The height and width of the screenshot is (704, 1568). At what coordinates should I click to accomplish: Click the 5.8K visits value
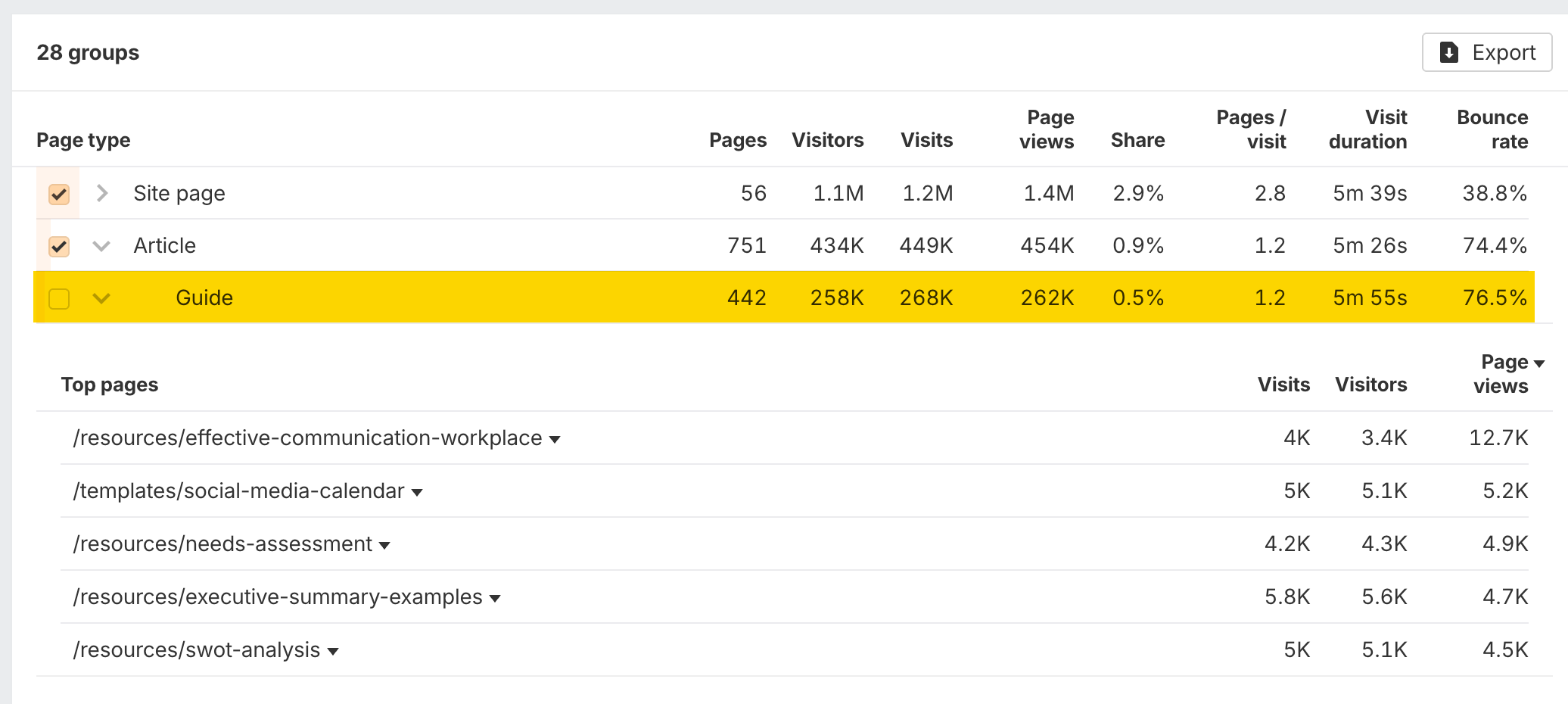point(1287,597)
